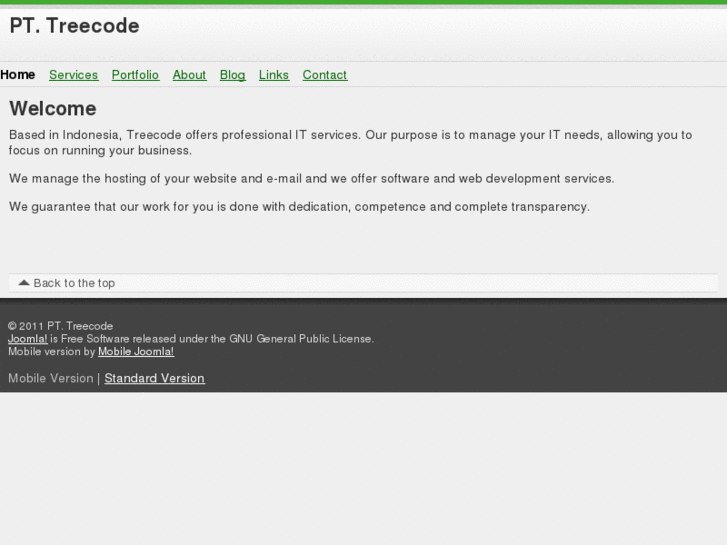This screenshot has width=727, height=545.
Task: Visit the Mobile Joomla! footer link
Action: (x=136, y=352)
